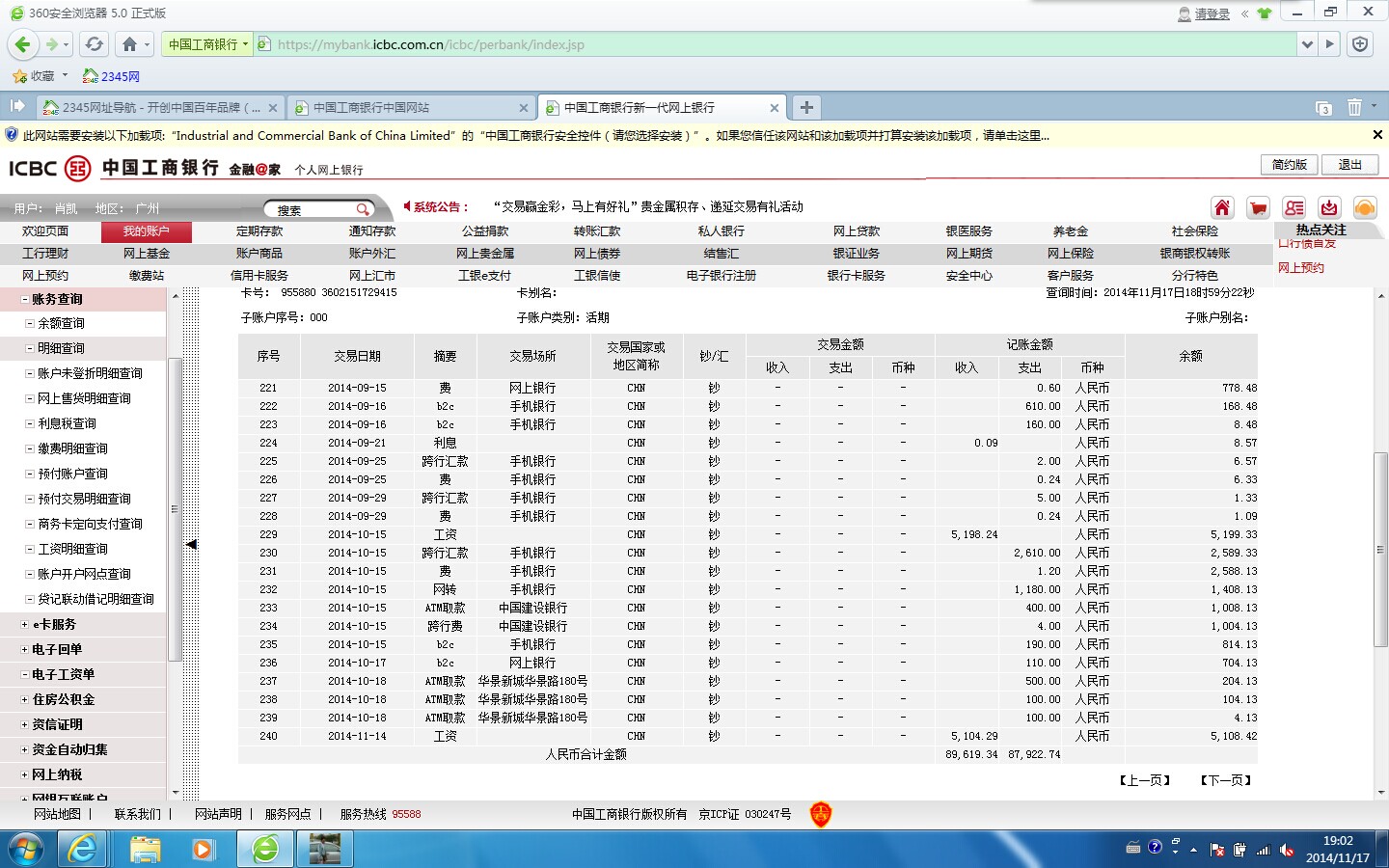Open 余额查询 in the sidebar
Image resolution: width=1389 pixels, height=868 pixels.
[x=61, y=324]
